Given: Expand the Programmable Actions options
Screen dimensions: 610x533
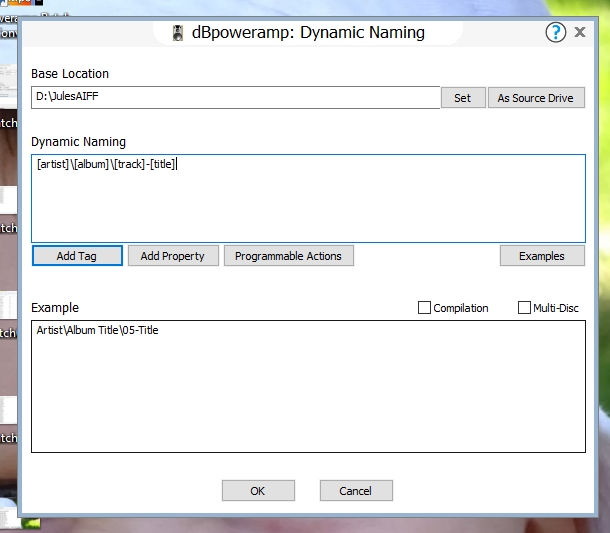Looking at the screenshot, I should coord(288,256).
